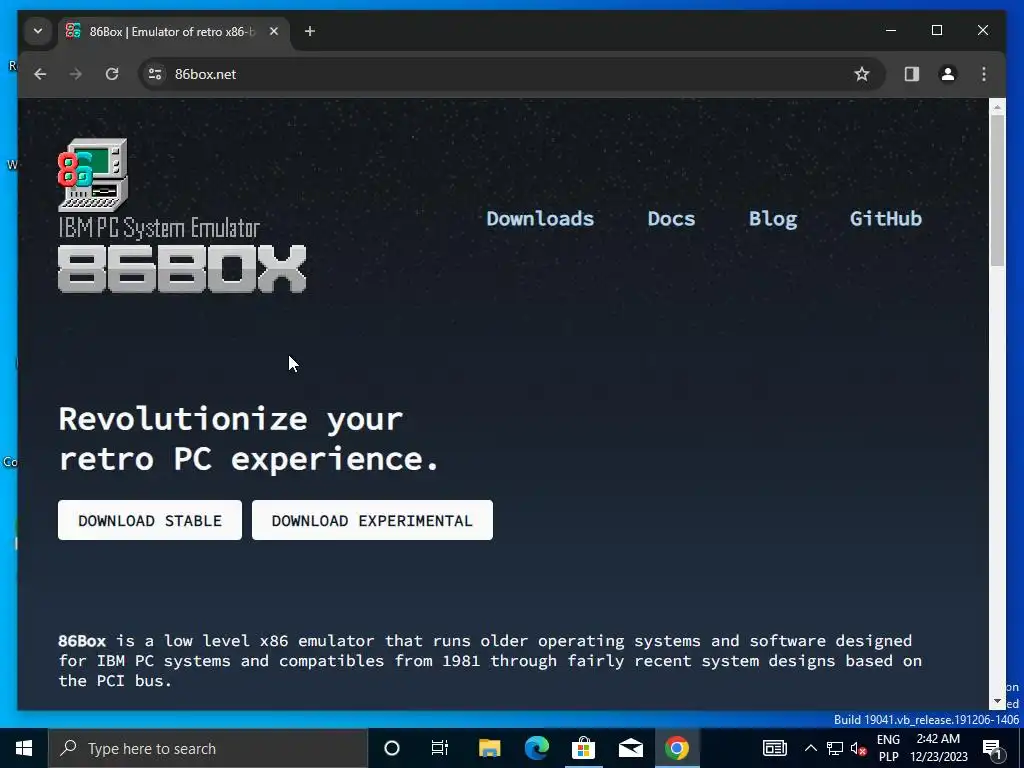Viewport: 1024px width, 768px height.
Task: Click the scrollbar up arrow
Action: pyautogui.click(x=997, y=106)
